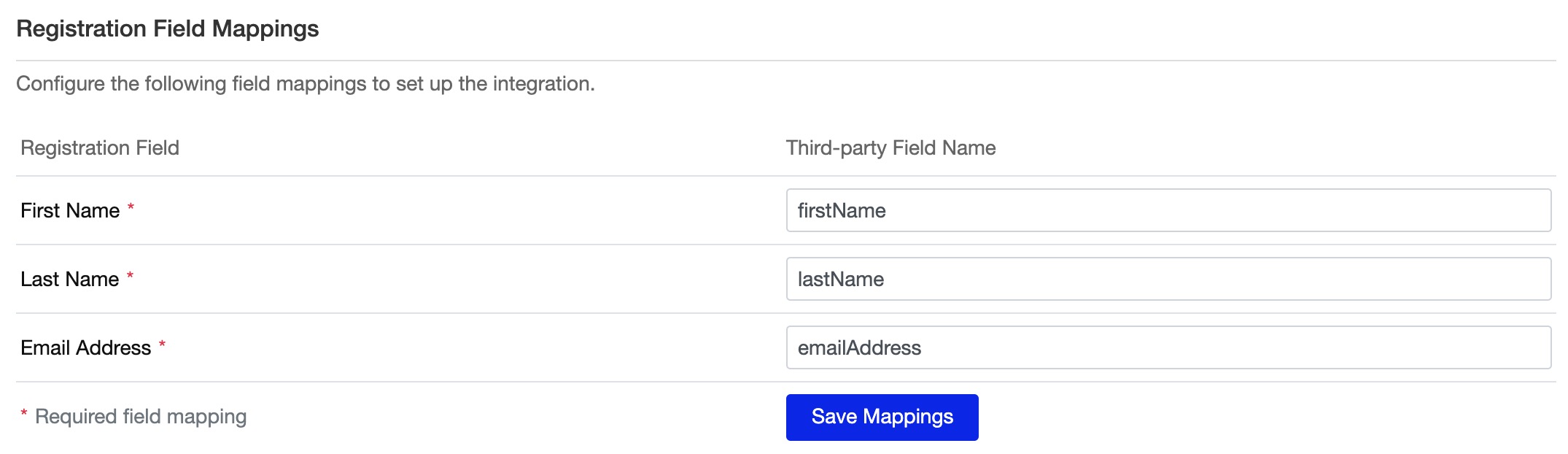Click the Registration Field column header
The width and height of the screenshot is (1568, 454).
[x=100, y=148]
